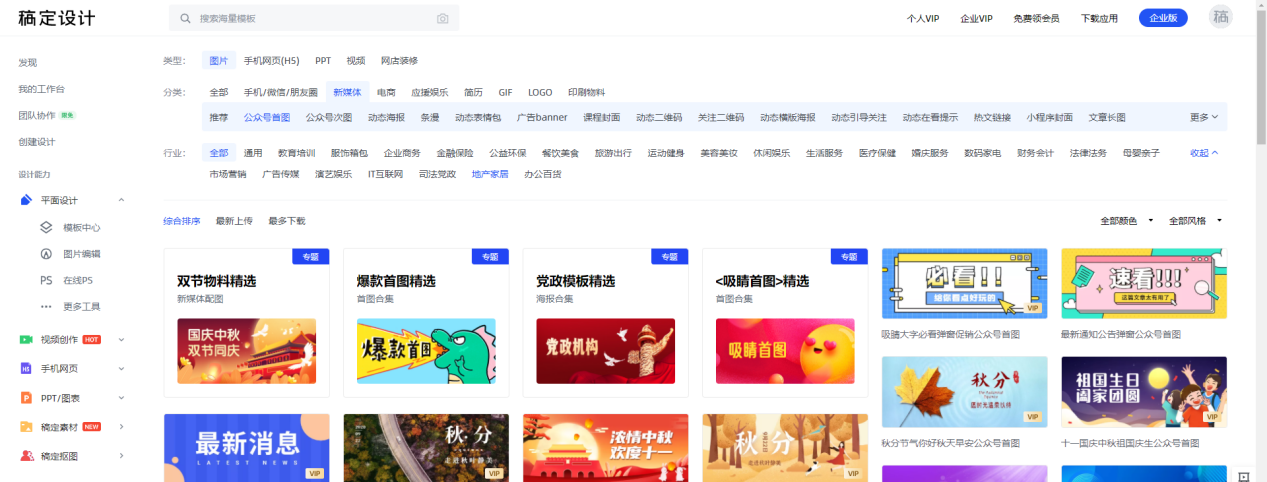Open the 爆款首图精选 collection card
The width and height of the screenshot is (1267, 482).
pos(426,323)
